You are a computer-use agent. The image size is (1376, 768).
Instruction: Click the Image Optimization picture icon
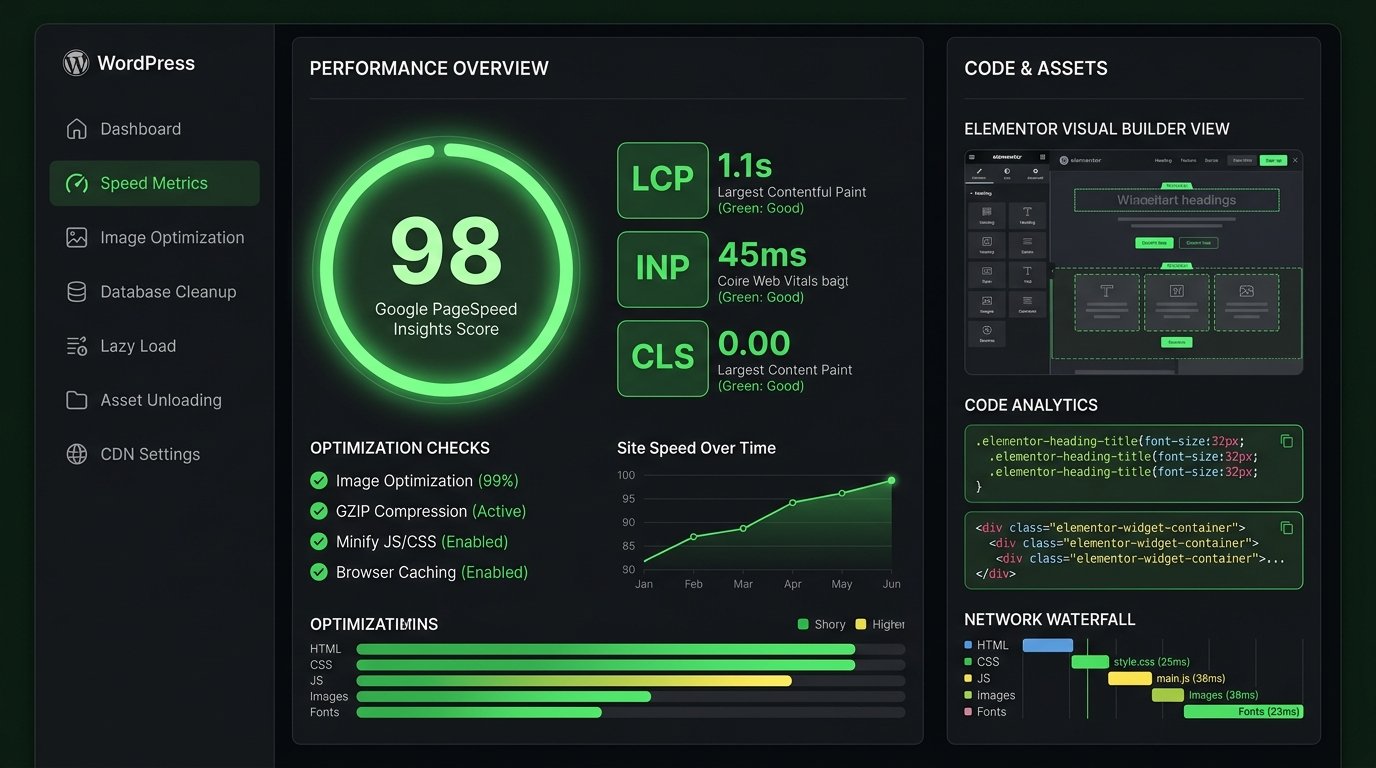point(76,237)
